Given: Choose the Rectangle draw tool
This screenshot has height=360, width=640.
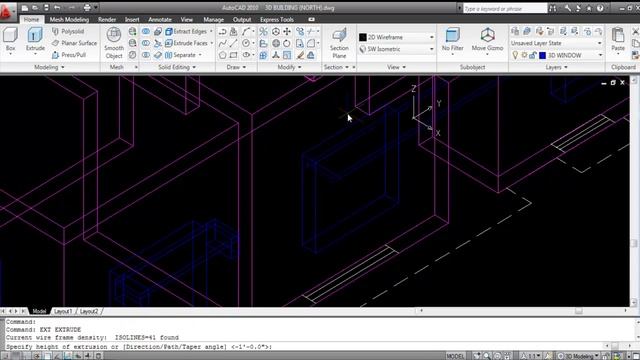Looking at the screenshot, I should coord(233,55).
